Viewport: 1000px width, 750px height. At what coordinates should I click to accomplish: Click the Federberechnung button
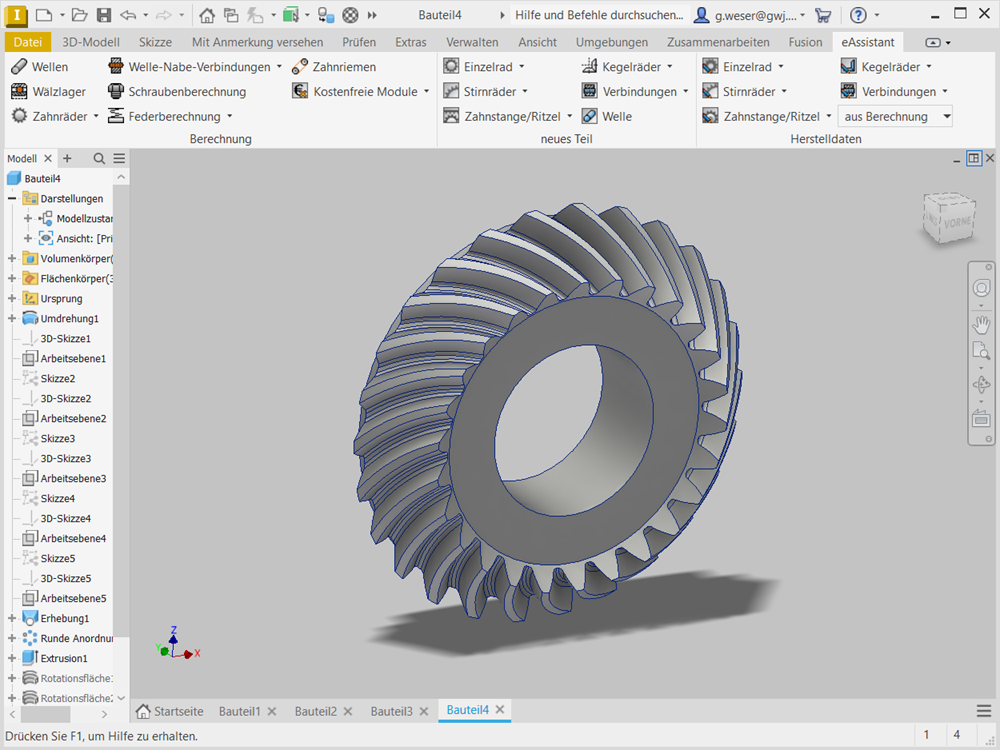click(174, 117)
